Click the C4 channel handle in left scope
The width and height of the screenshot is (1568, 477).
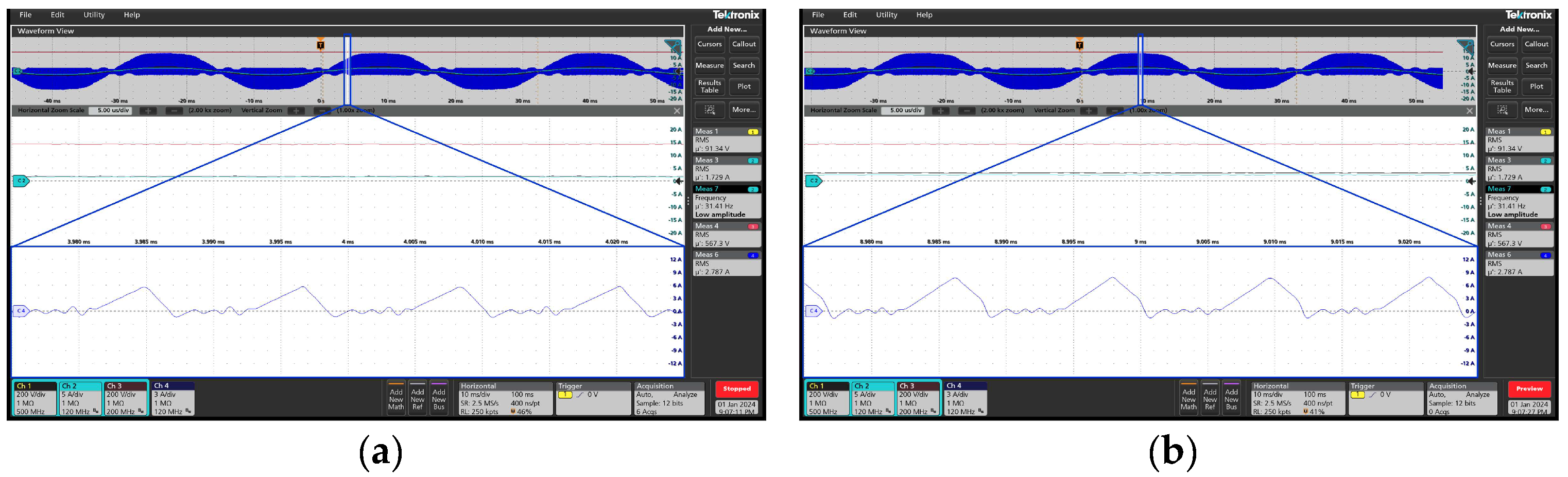21,311
